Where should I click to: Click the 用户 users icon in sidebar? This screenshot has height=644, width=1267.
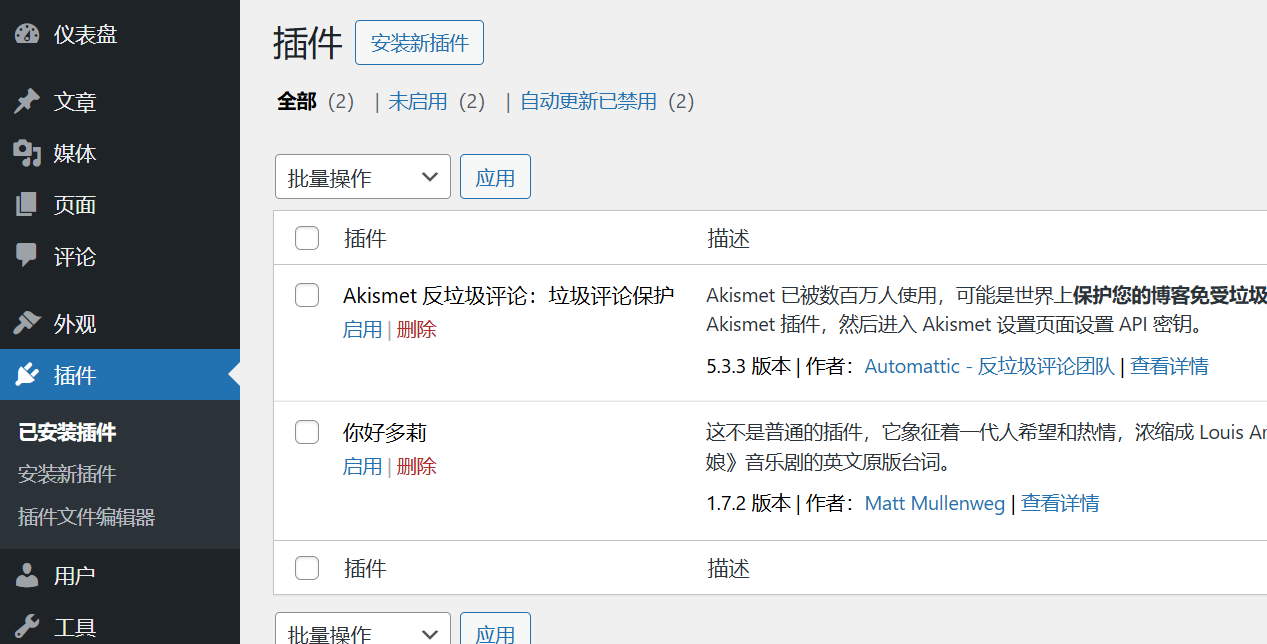25,575
